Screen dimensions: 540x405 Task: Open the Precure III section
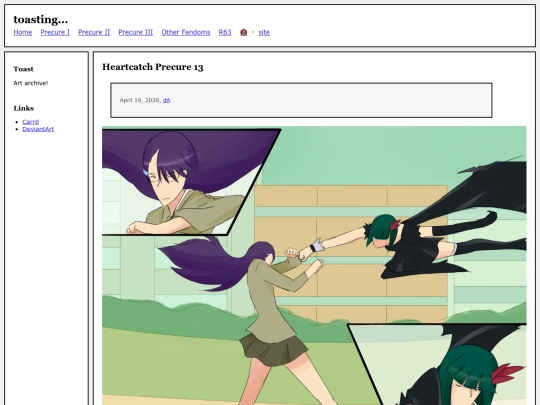click(136, 32)
